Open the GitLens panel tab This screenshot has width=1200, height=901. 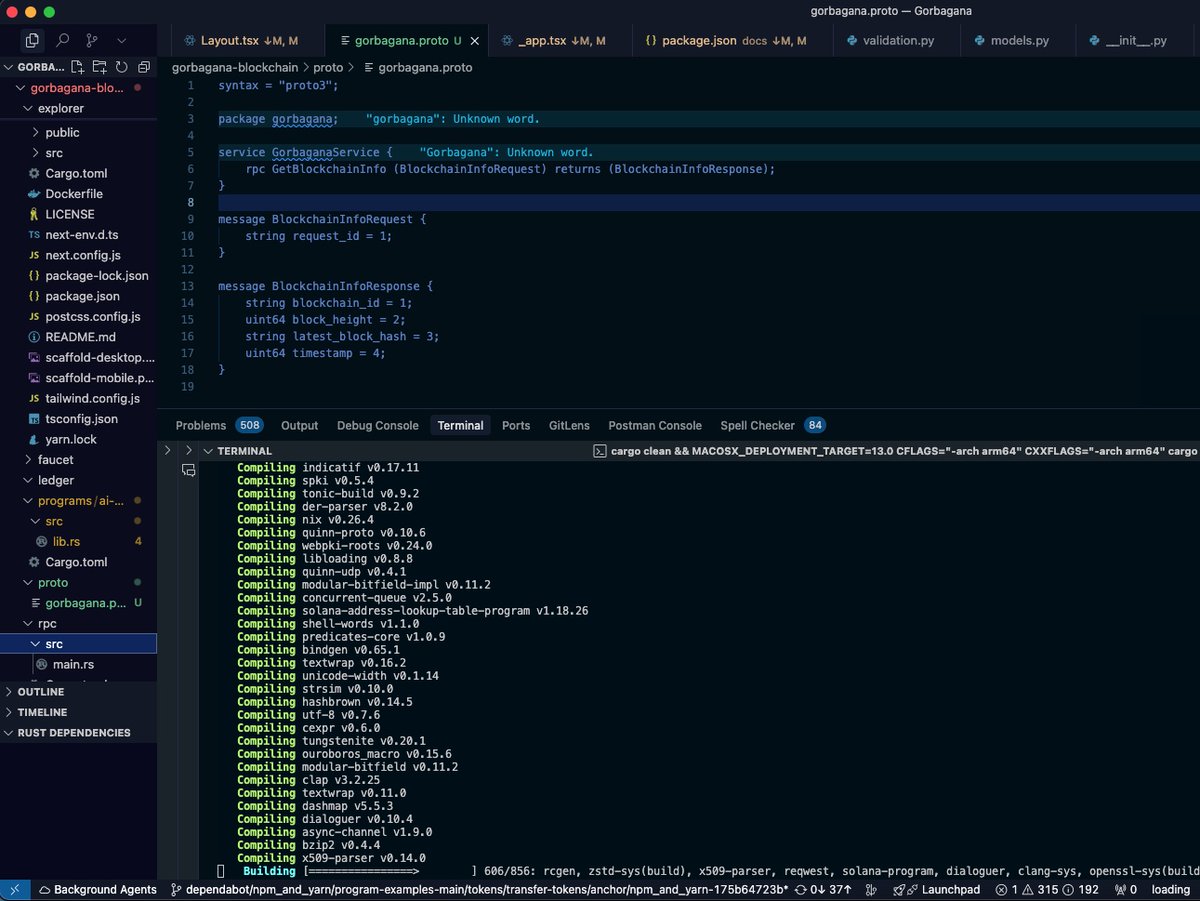tap(569, 425)
